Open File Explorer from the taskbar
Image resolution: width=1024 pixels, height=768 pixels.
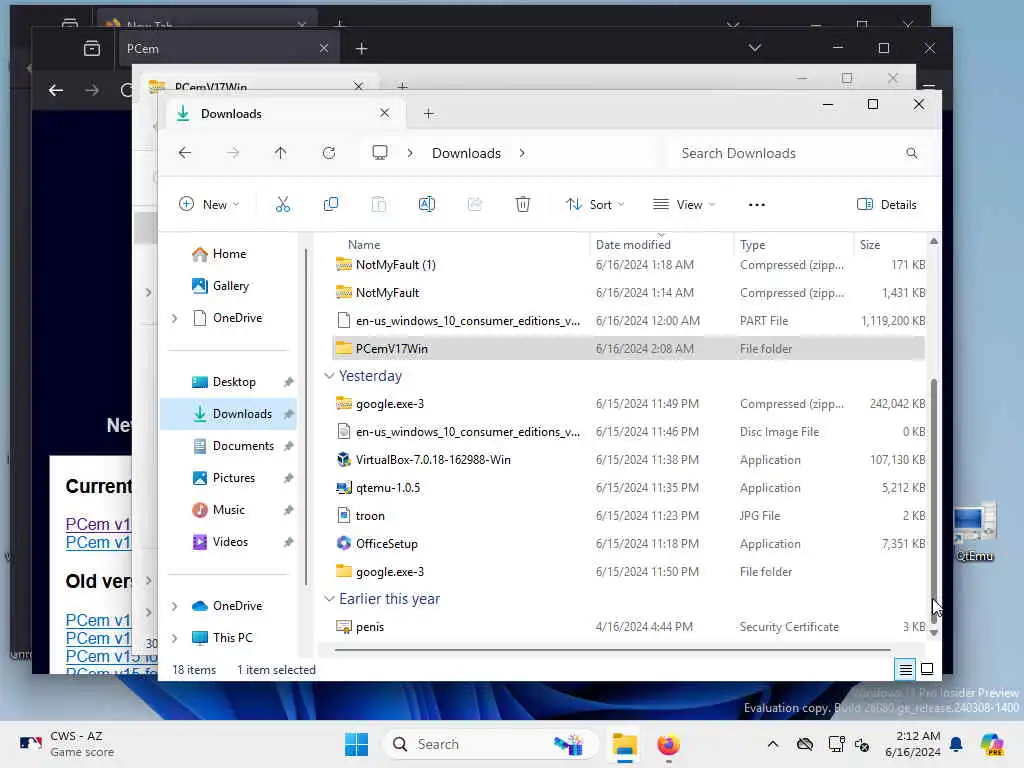click(624, 744)
